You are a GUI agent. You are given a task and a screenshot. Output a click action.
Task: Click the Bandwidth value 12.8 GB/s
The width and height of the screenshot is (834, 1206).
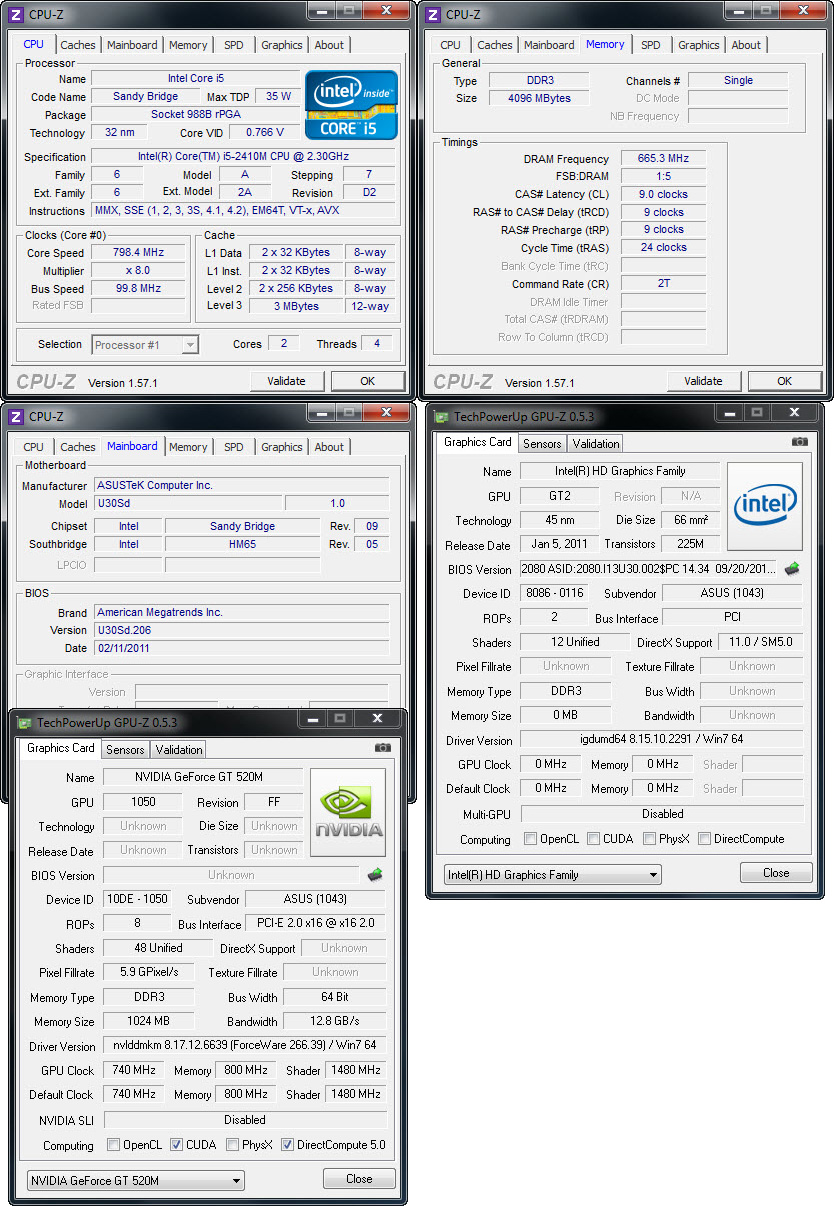point(334,1021)
